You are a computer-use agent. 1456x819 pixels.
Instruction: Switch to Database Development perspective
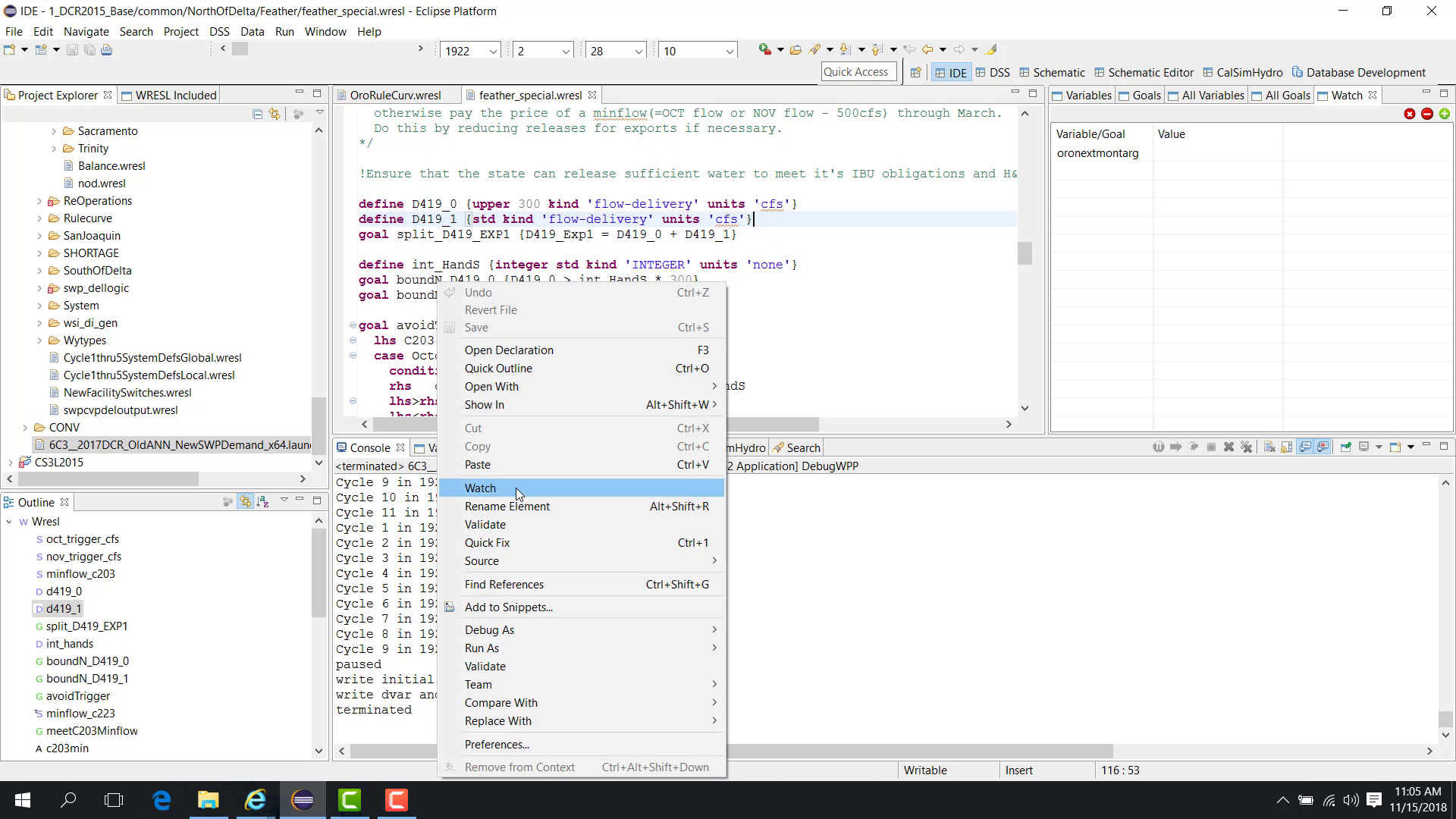[1359, 73]
